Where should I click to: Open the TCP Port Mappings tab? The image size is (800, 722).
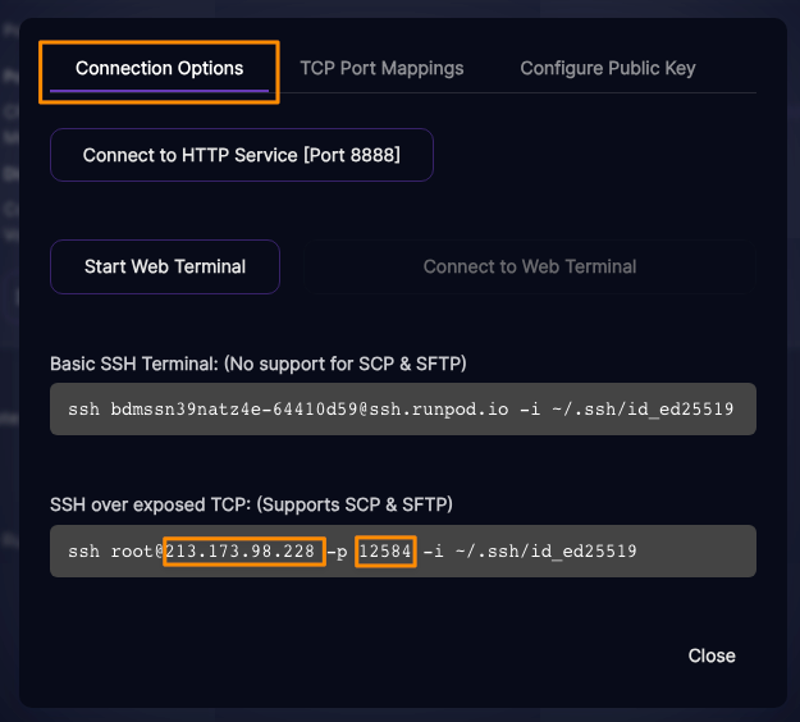click(382, 68)
